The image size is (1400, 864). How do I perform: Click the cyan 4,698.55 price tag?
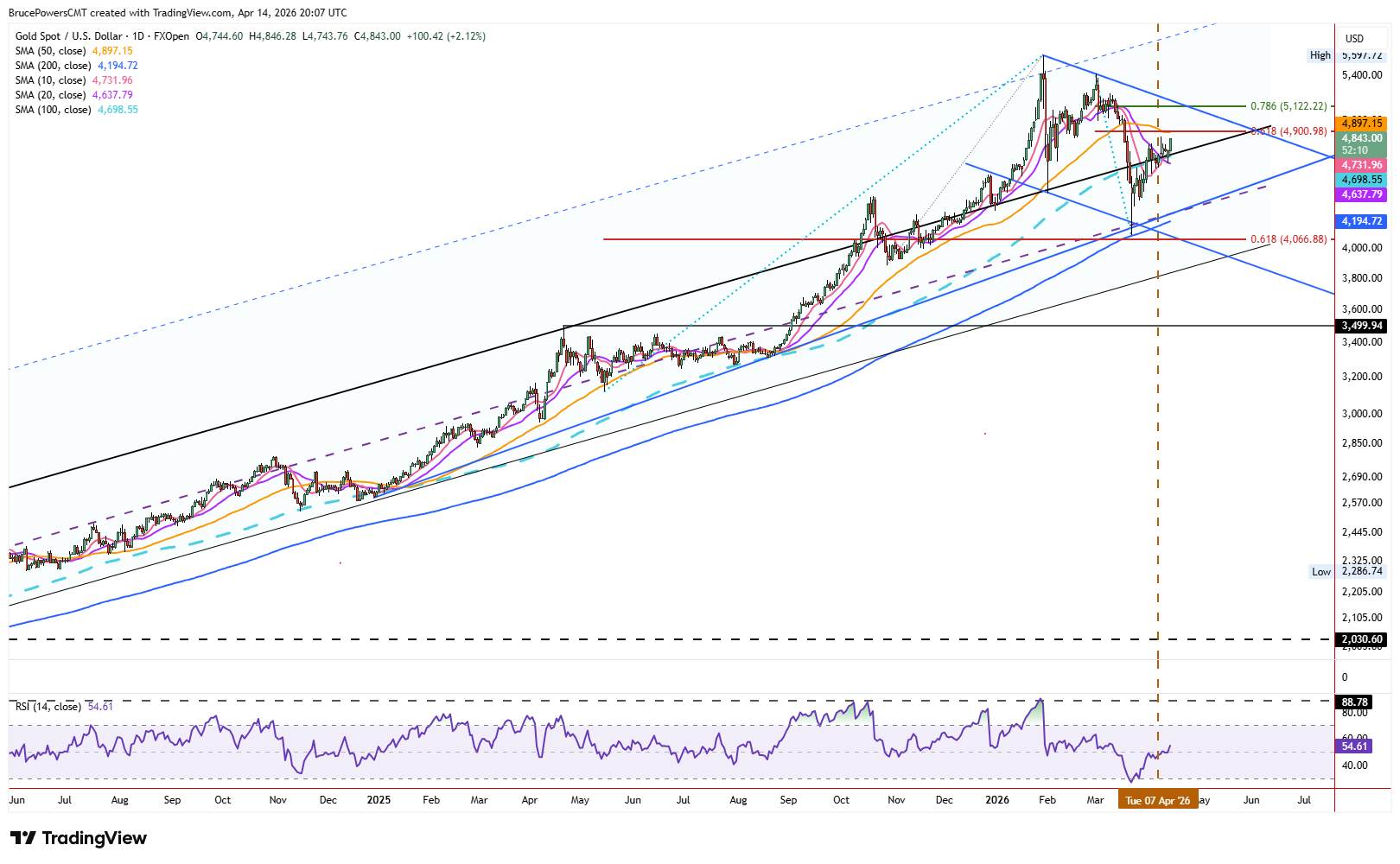(x=1362, y=180)
